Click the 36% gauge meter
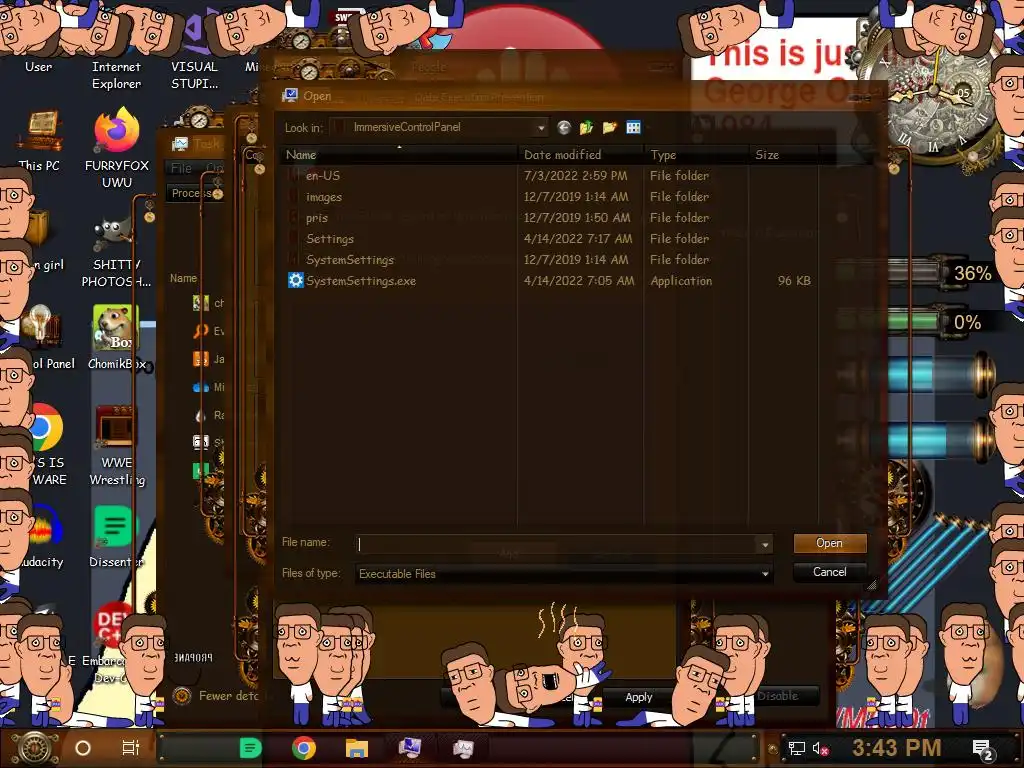Screen dimensions: 1024x768 tap(921, 273)
